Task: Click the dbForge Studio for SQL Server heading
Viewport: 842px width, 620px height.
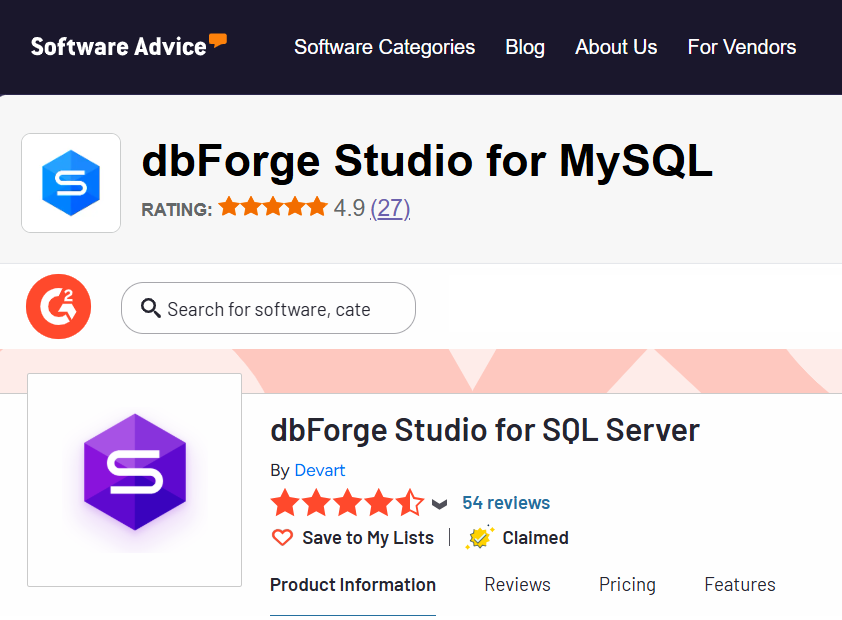Action: [485, 430]
